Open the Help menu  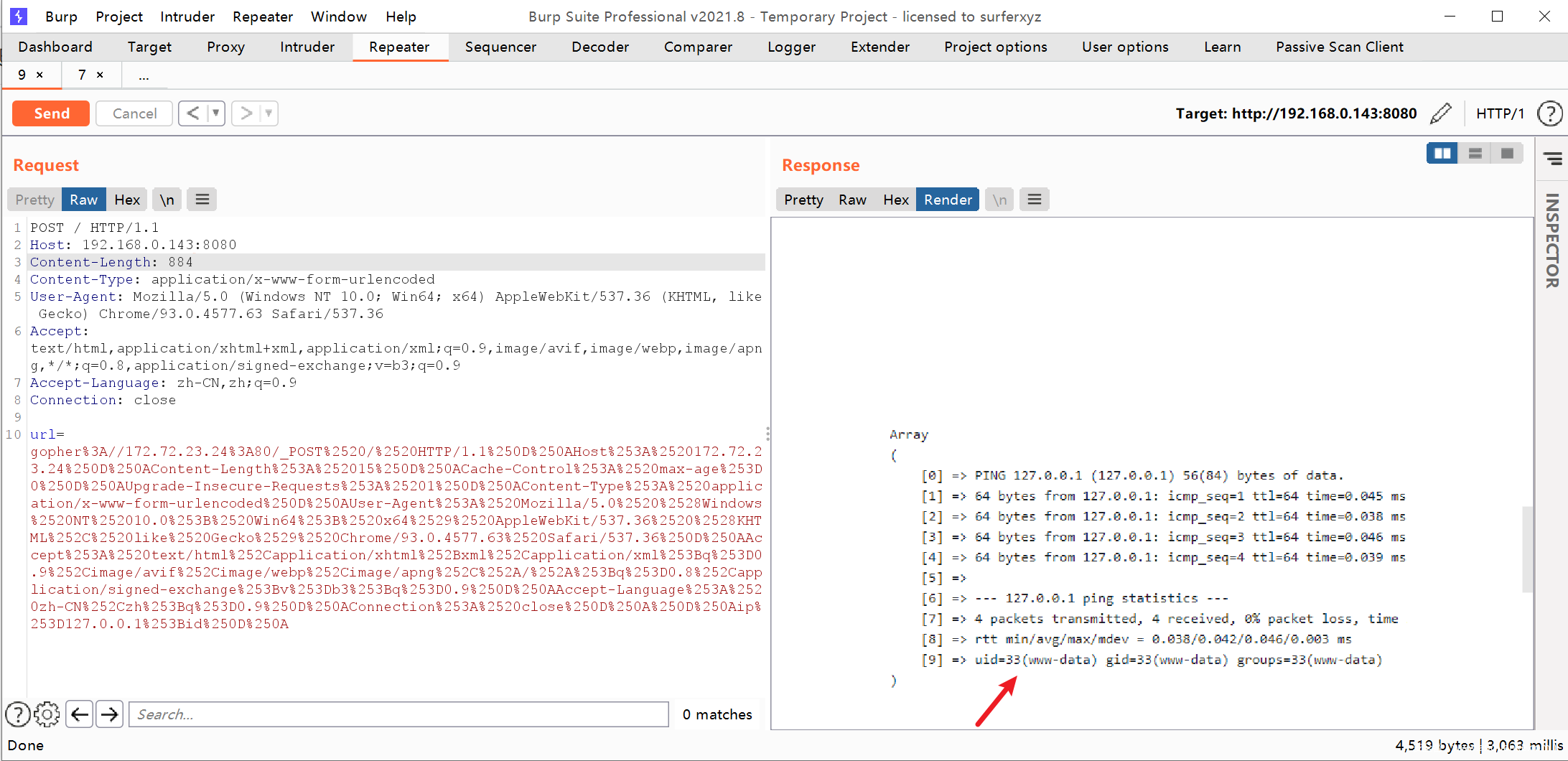point(401,17)
